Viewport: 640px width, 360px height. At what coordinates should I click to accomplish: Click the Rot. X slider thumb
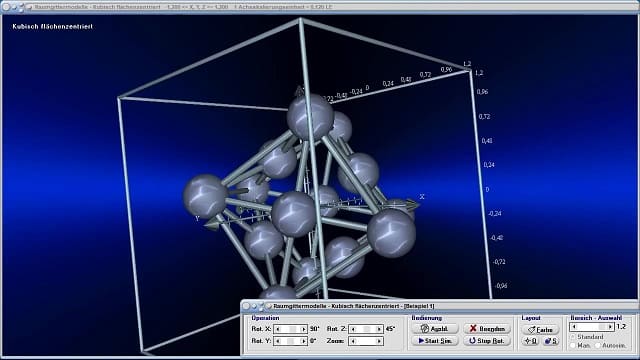(x=292, y=329)
